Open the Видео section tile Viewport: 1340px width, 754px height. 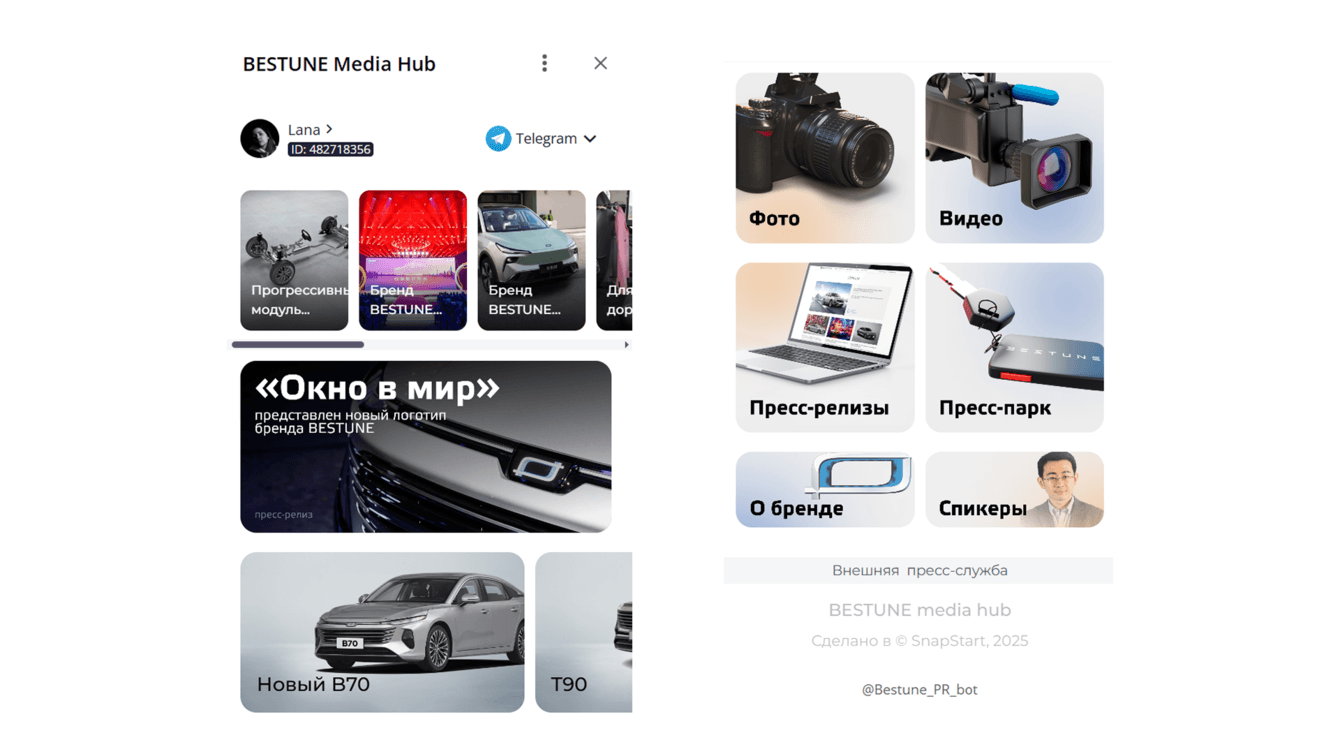pyautogui.click(x=1014, y=158)
